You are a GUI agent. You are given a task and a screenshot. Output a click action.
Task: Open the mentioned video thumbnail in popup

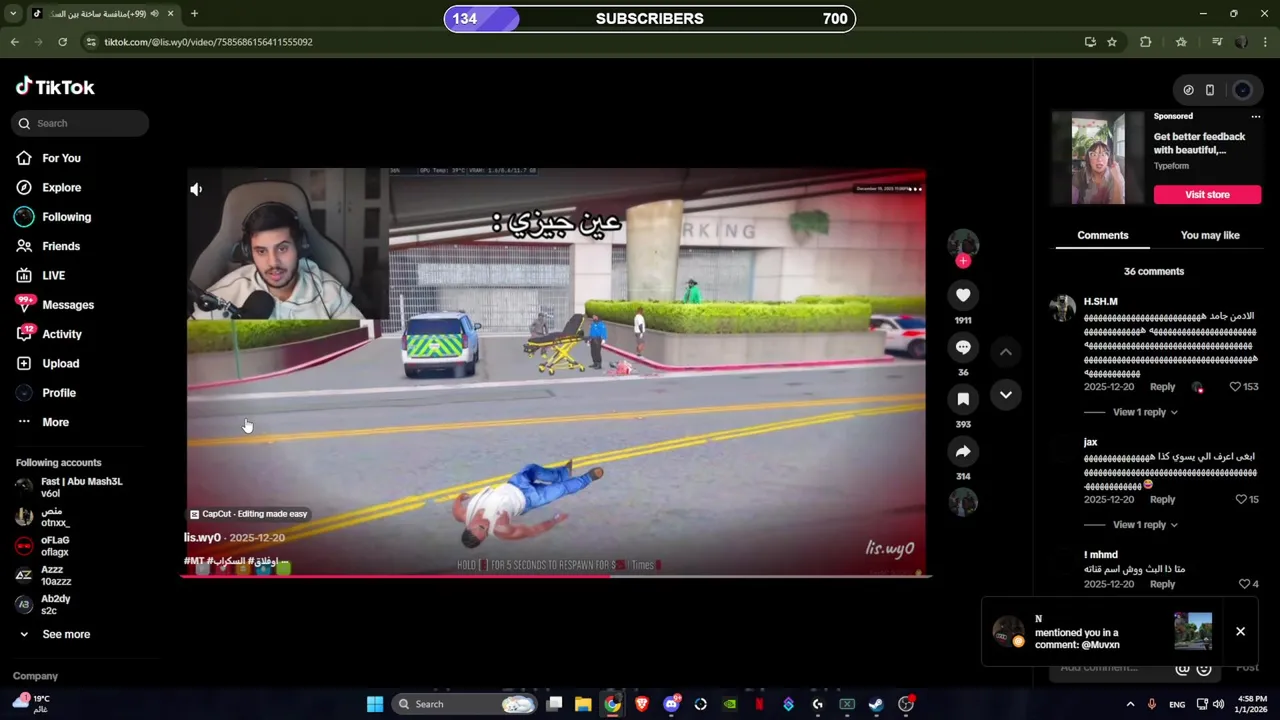tap(1192, 631)
